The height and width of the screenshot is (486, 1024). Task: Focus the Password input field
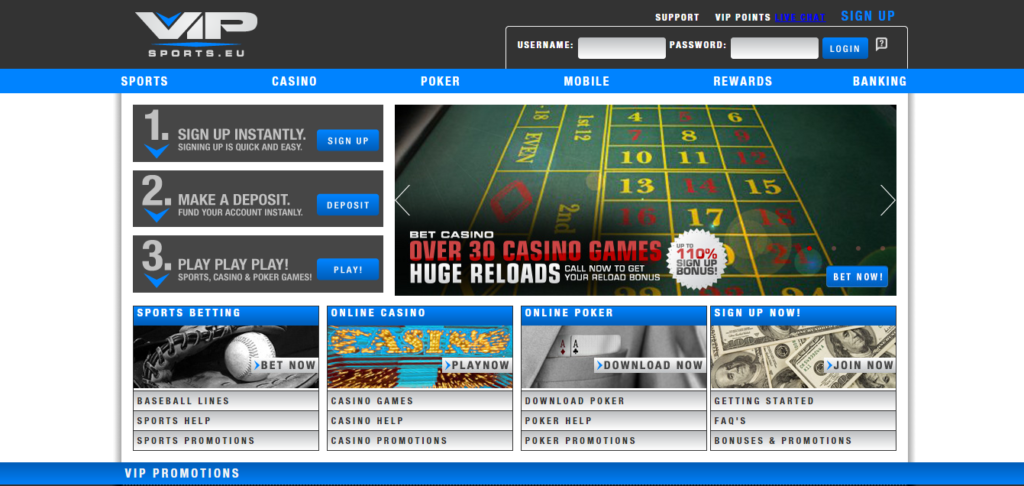tap(774, 48)
